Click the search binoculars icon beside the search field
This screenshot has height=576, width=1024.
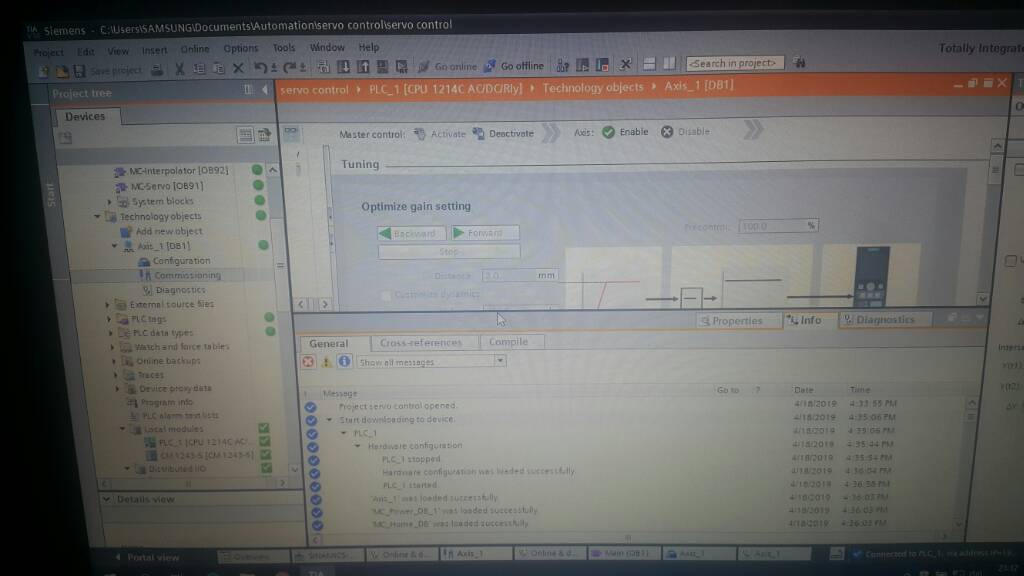[x=799, y=63]
